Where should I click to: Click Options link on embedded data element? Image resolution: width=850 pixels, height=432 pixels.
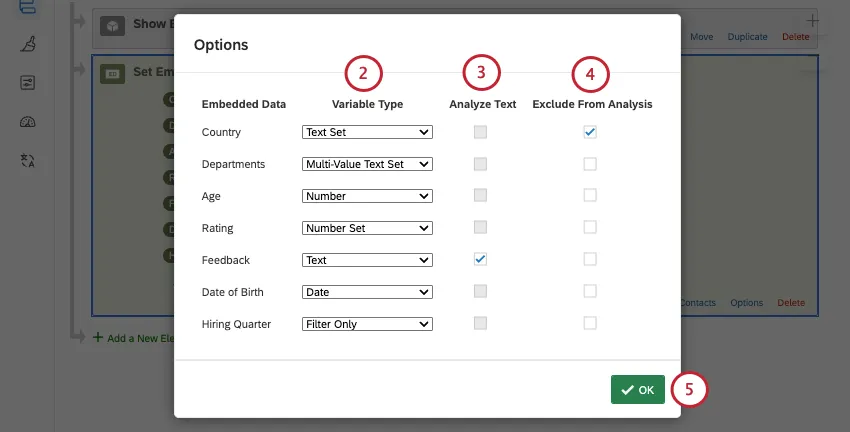[x=746, y=302]
